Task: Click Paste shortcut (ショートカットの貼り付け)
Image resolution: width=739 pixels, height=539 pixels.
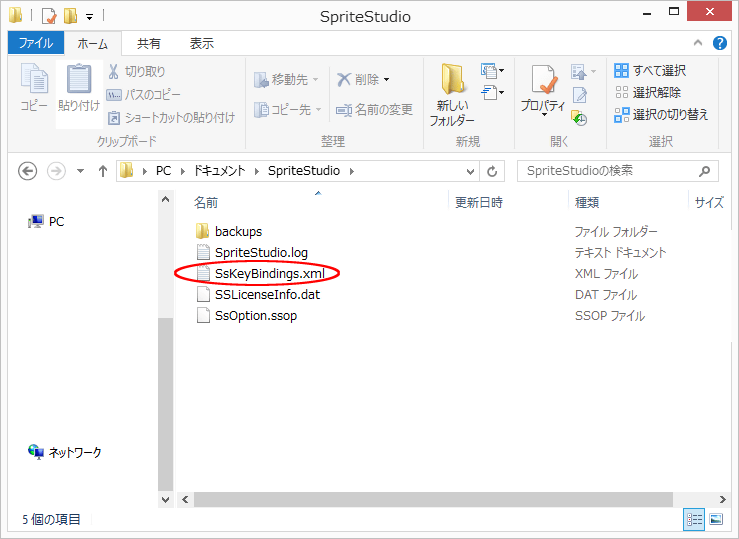Action: (171, 117)
